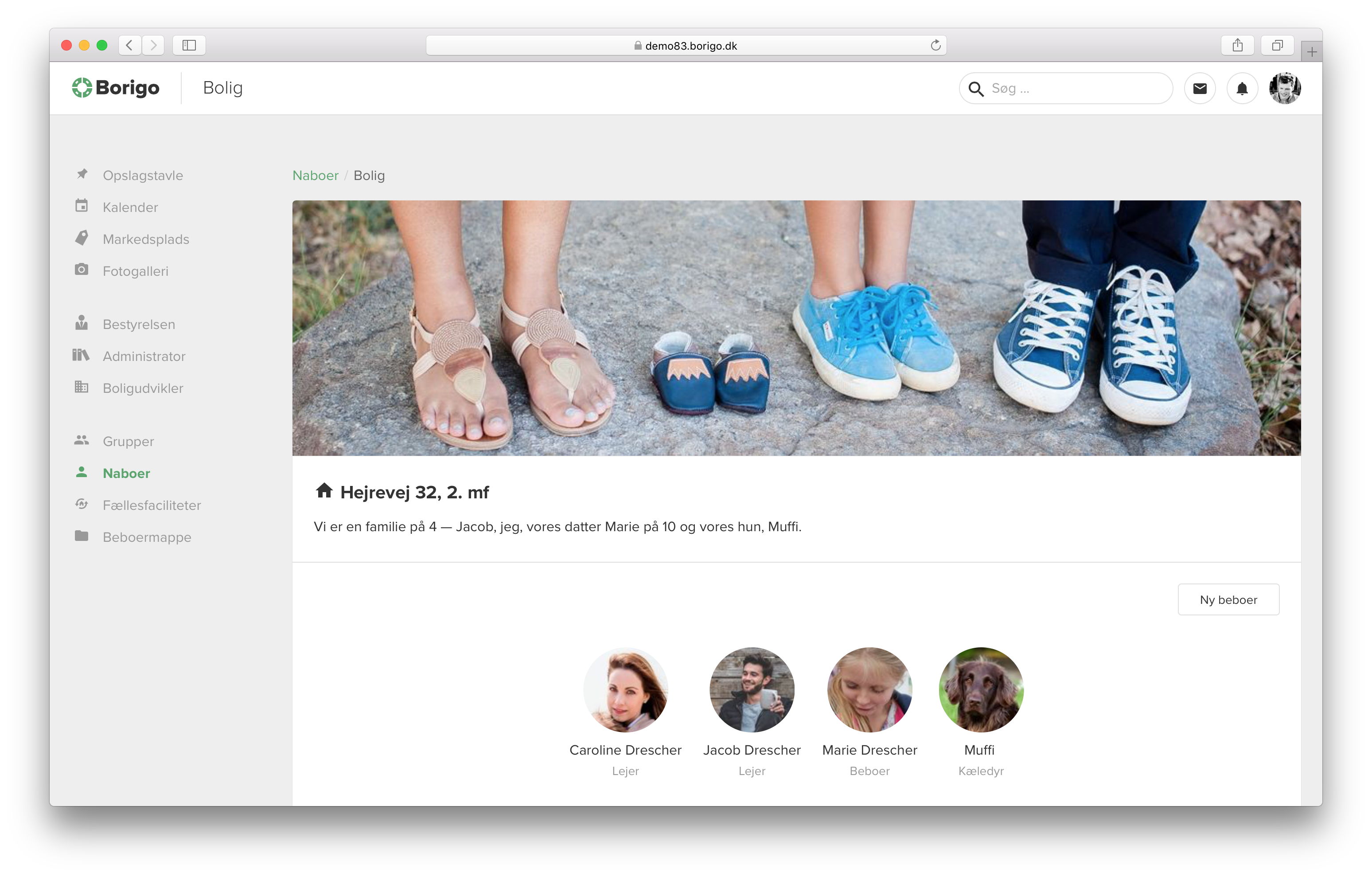Click the Fællesfaciliteter icon
1372x877 pixels.
(82, 504)
